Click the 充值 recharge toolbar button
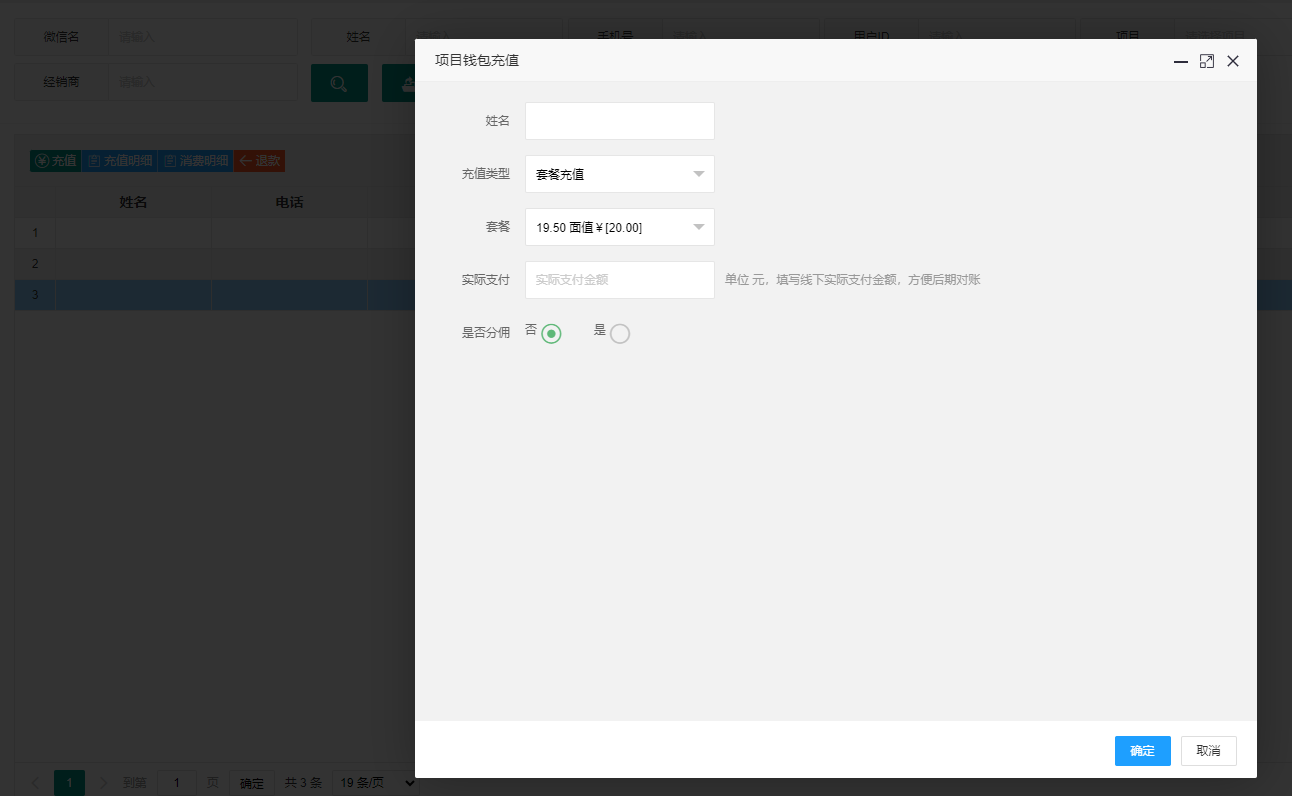This screenshot has height=796, width=1292. 55,160
